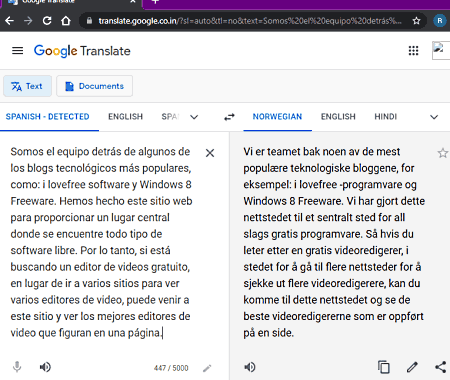Select English as target language
The image size is (450, 380).
pyautogui.click(x=338, y=117)
